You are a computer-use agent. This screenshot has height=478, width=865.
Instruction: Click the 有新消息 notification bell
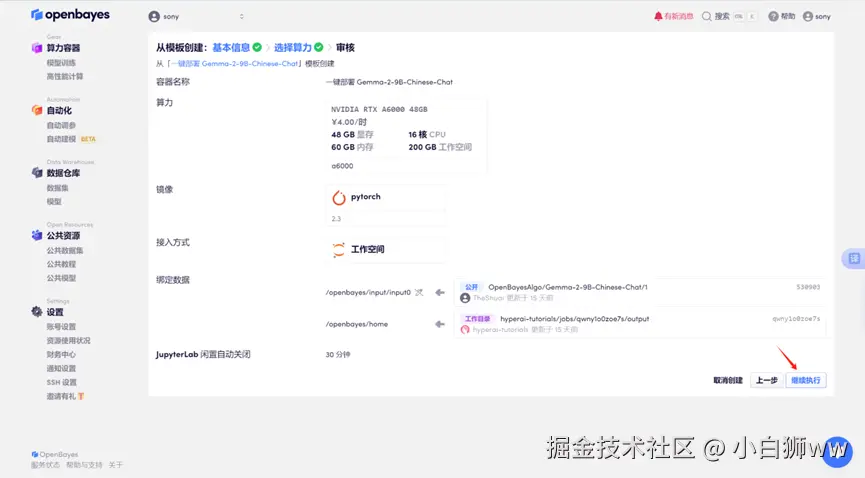pyautogui.click(x=673, y=16)
